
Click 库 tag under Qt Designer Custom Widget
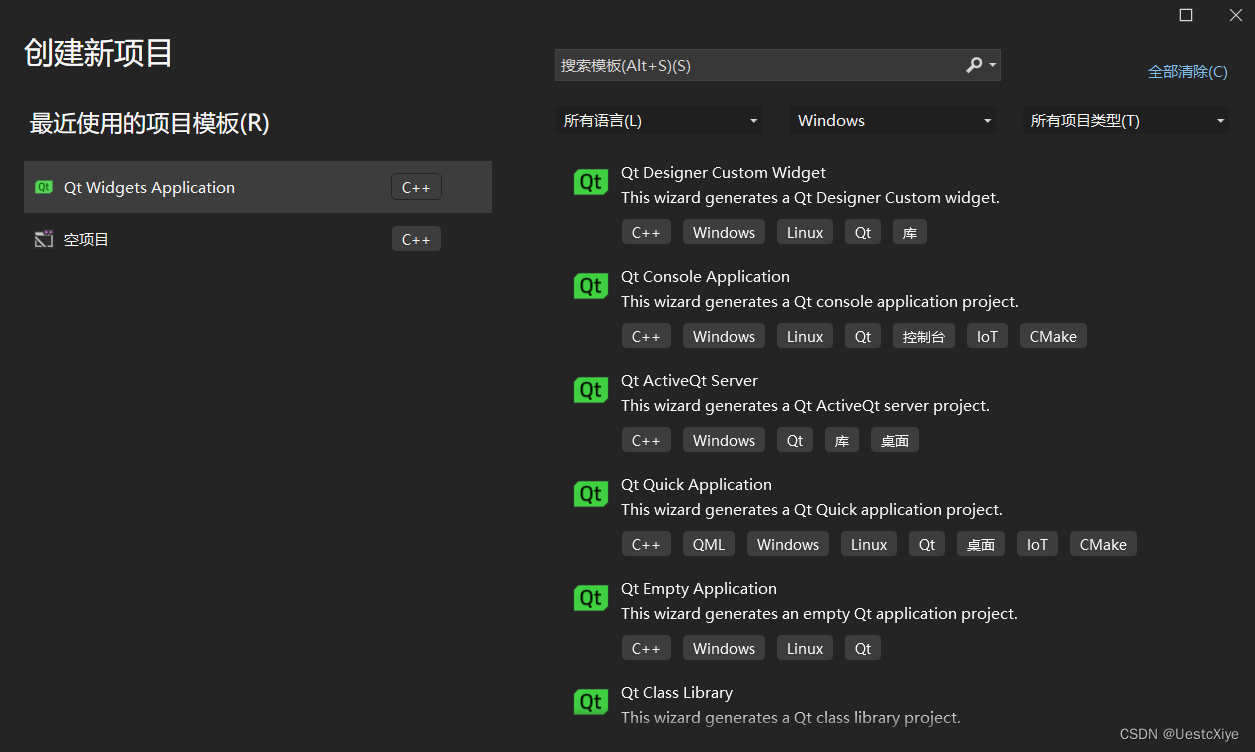pos(910,233)
